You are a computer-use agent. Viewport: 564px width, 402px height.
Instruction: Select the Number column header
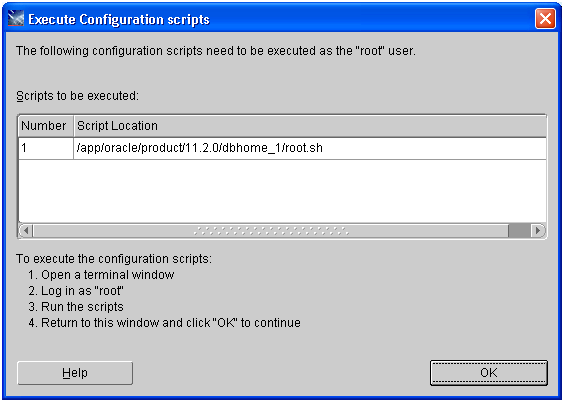coord(46,126)
